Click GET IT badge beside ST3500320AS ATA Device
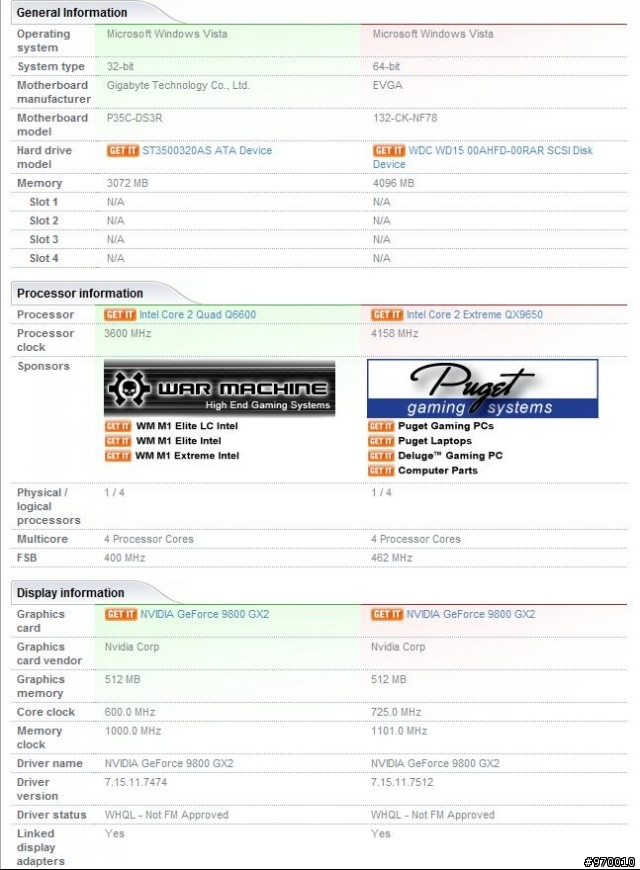This screenshot has height=870, width=640. 123,150
